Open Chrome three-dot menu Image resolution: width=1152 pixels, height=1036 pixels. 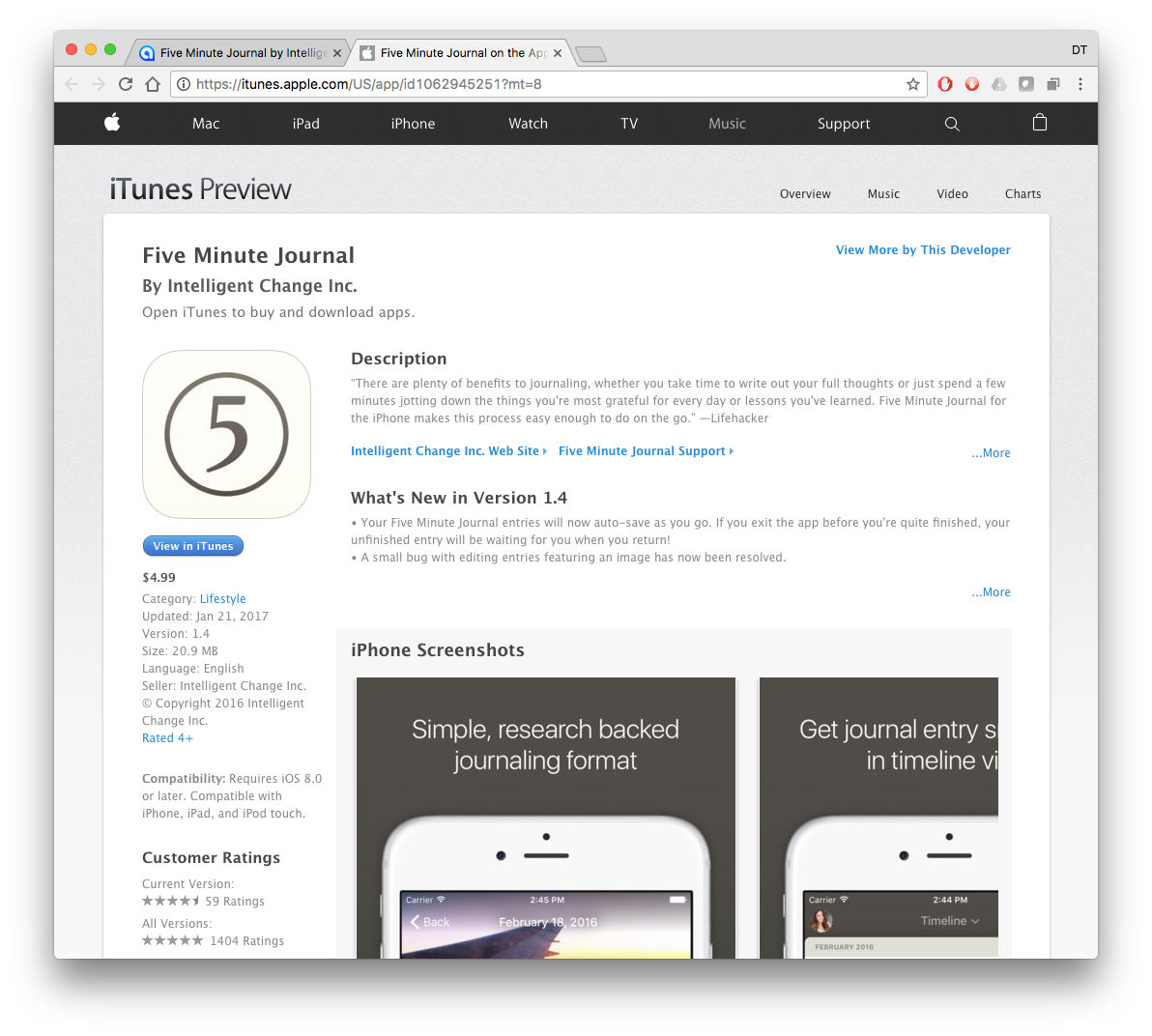[x=1080, y=84]
